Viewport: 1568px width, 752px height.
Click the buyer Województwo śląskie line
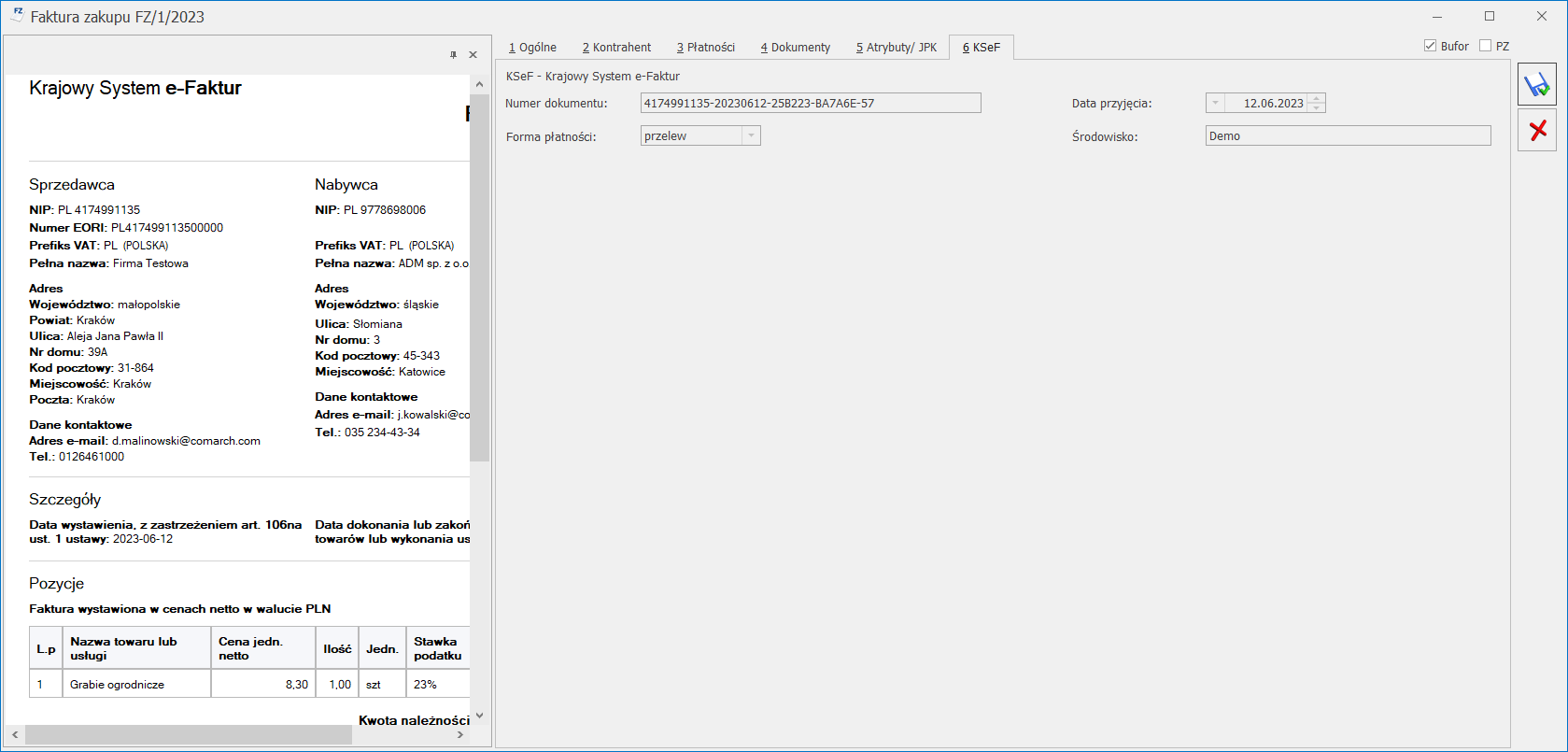(376, 305)
